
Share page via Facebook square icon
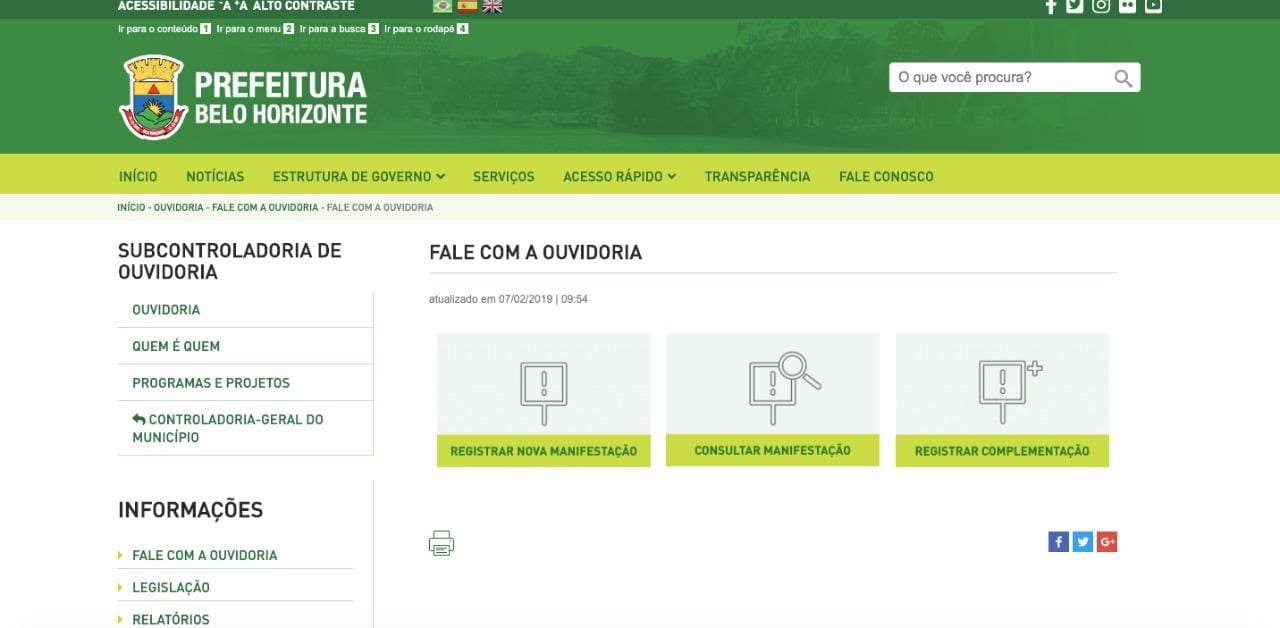click(1058, 542)
